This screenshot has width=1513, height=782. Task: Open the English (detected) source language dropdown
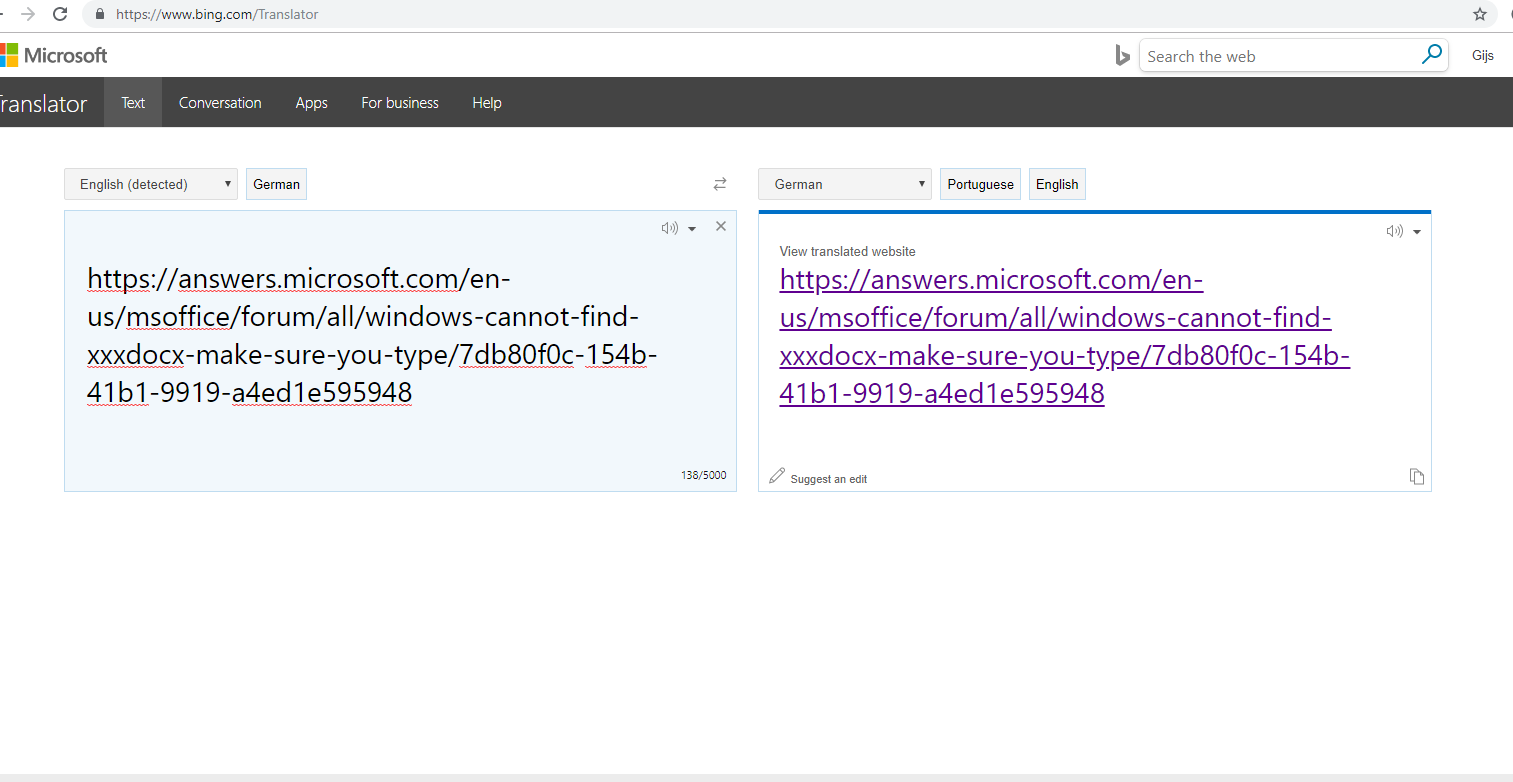[151, 184]
